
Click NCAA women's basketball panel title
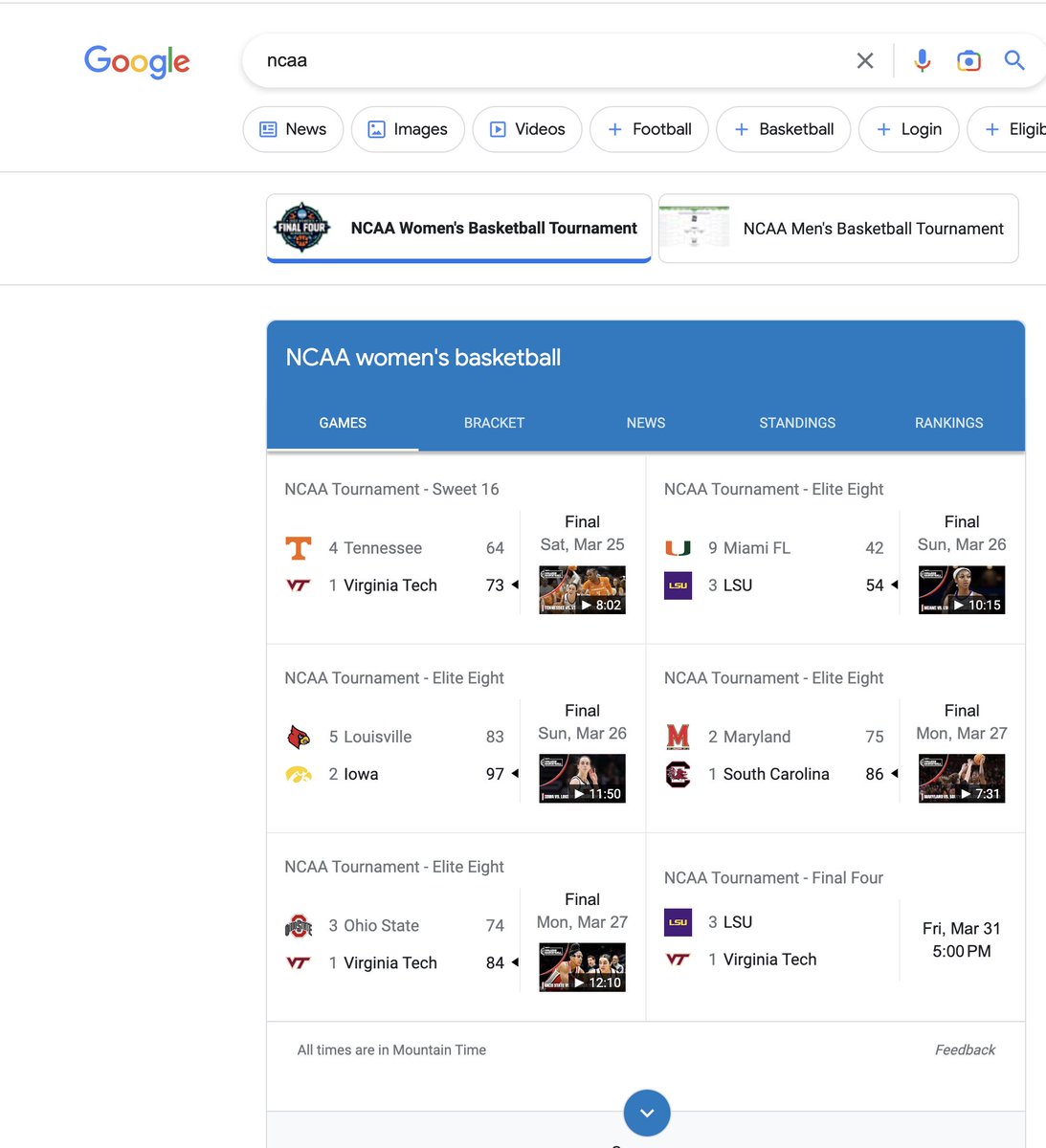[423, 358]
